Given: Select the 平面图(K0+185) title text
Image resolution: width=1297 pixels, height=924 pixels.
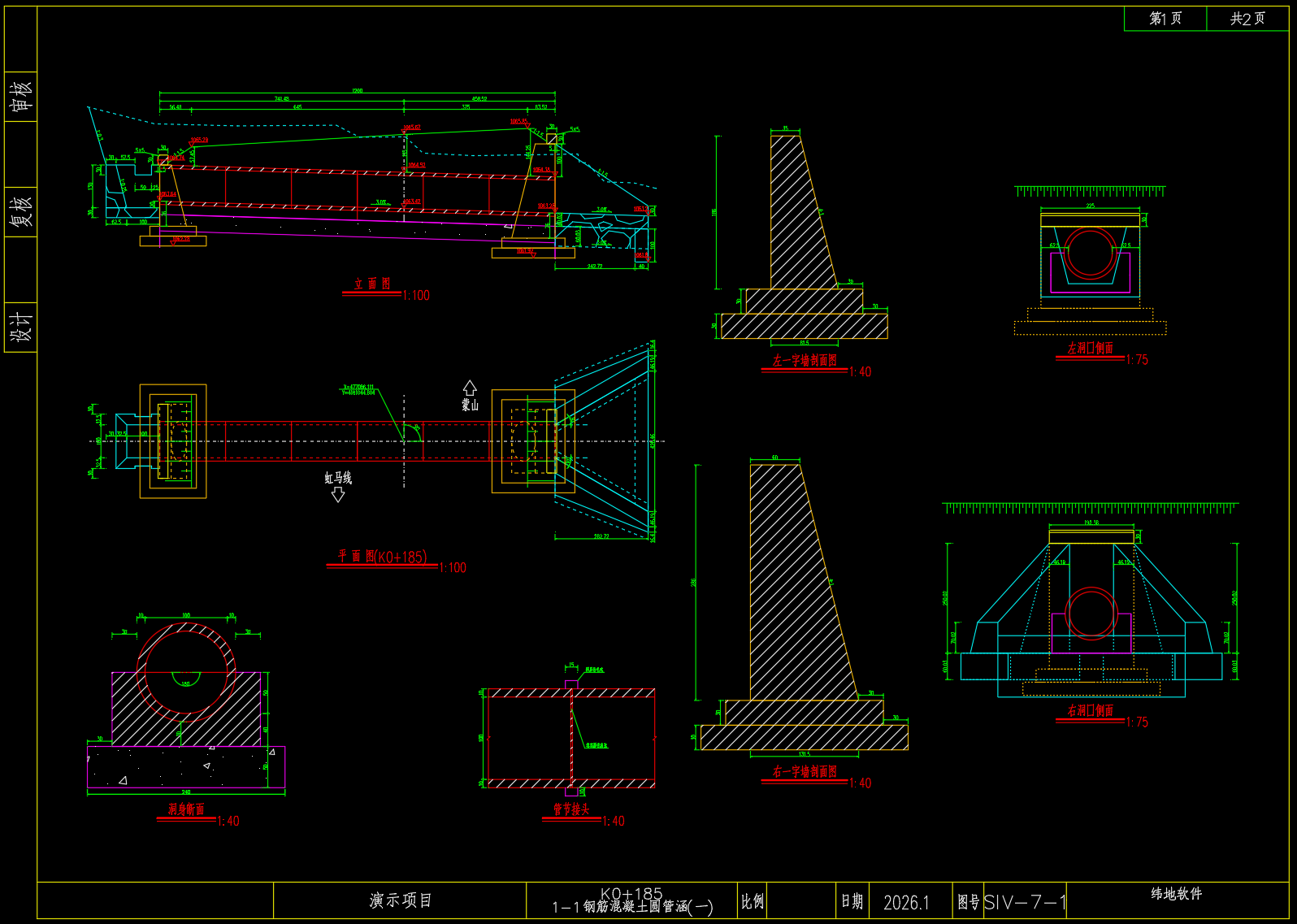Looking at the screenshot, I should (x=382, y=557).
